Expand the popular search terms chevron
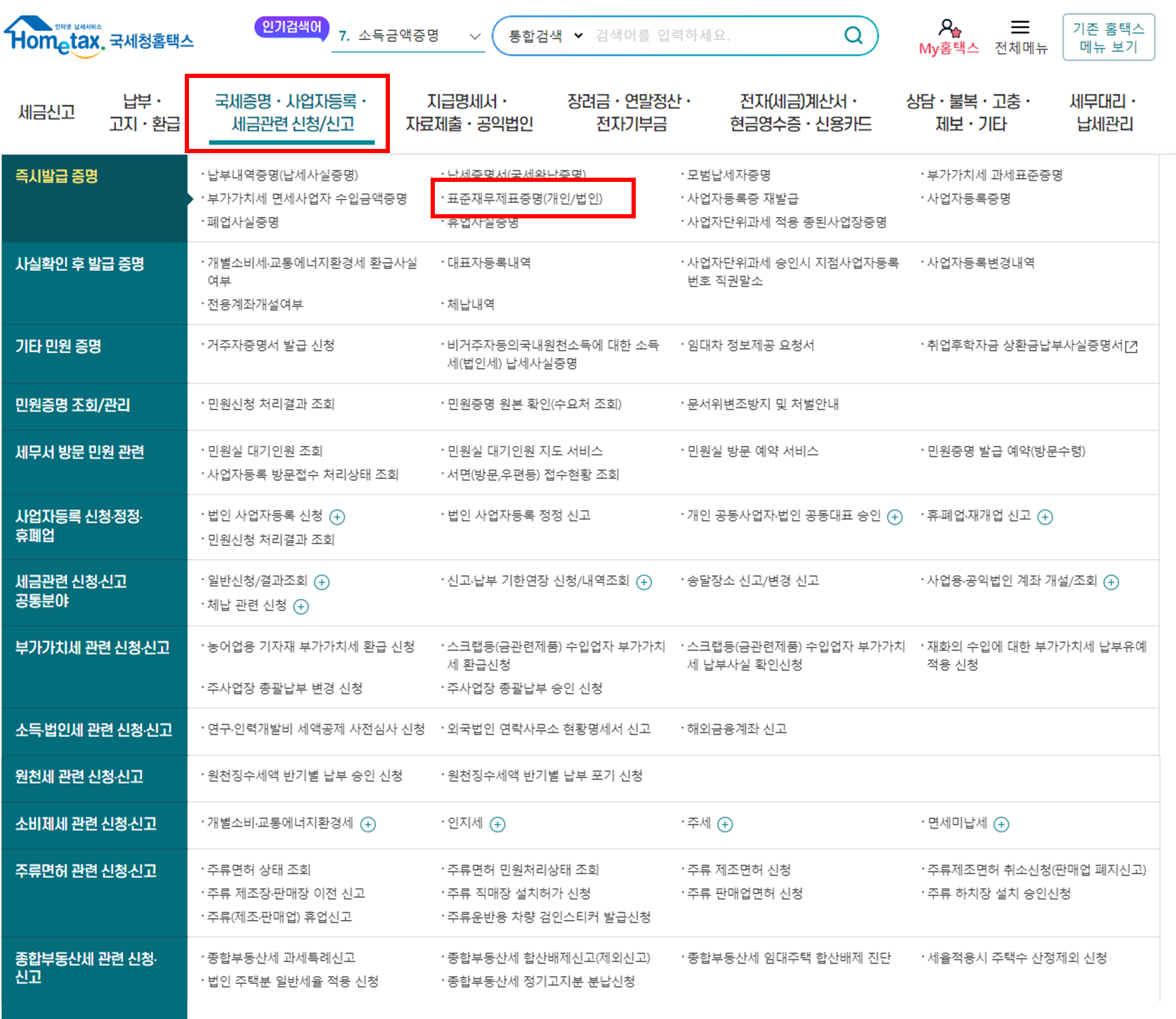 point(476,36)
